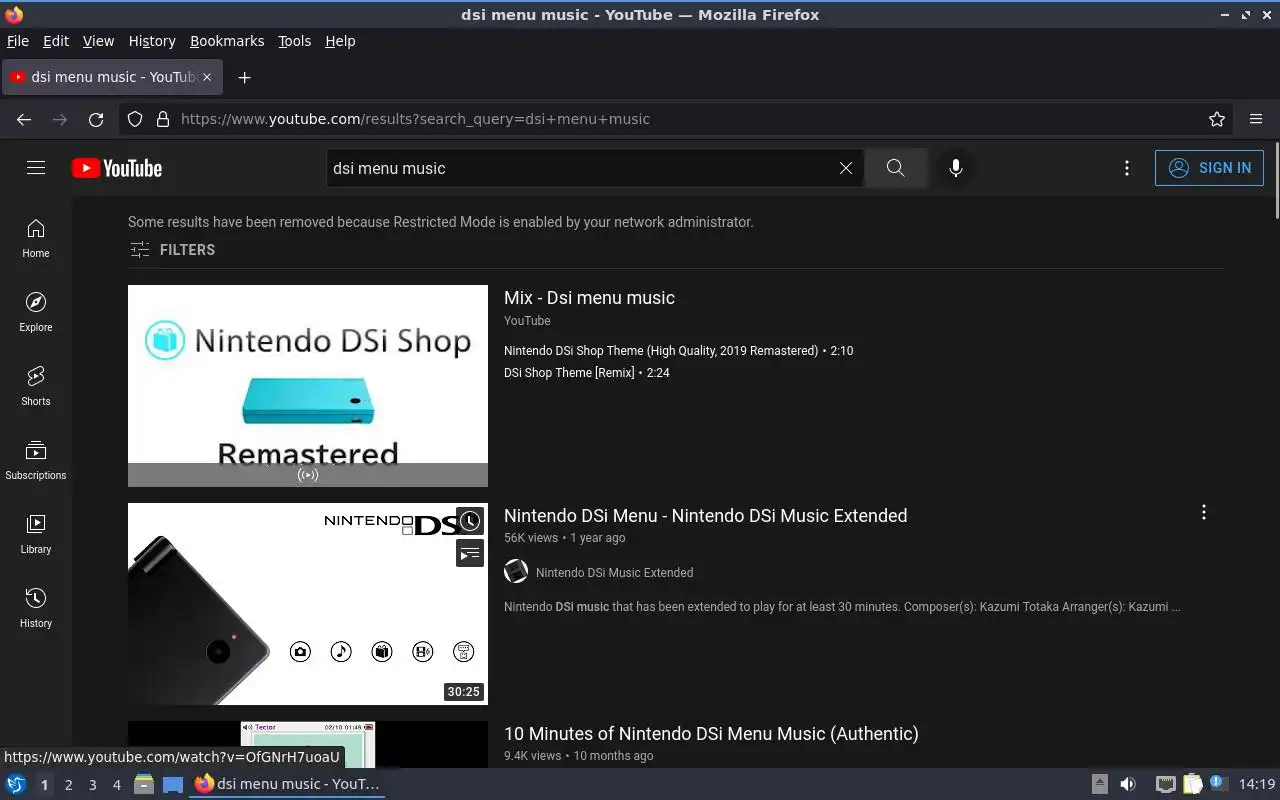Click the SIGN IN button
Viewport: 1280px width, 800px height.
point(1209,168)
